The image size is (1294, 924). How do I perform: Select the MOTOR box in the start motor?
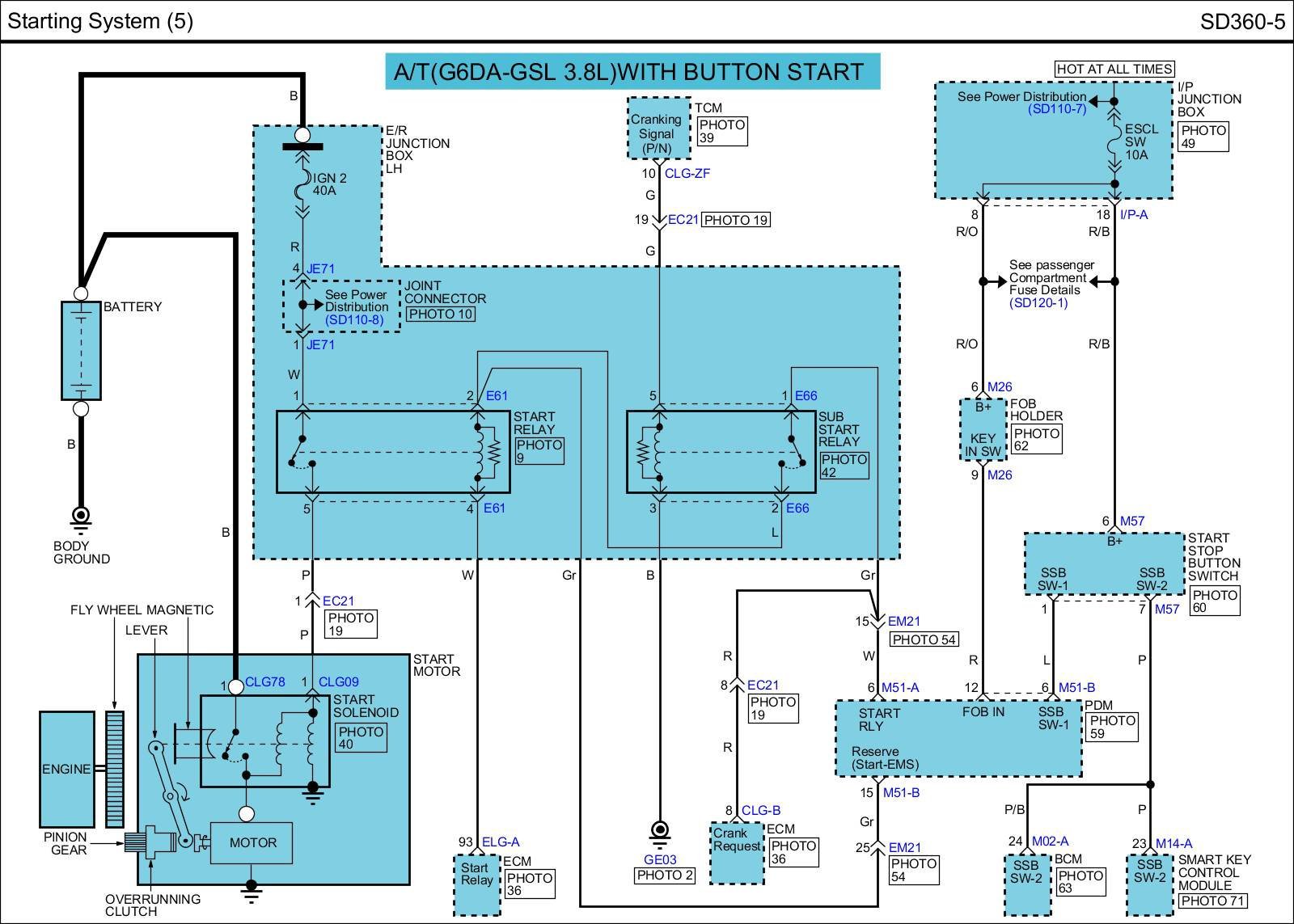click(x=252, y=842)
